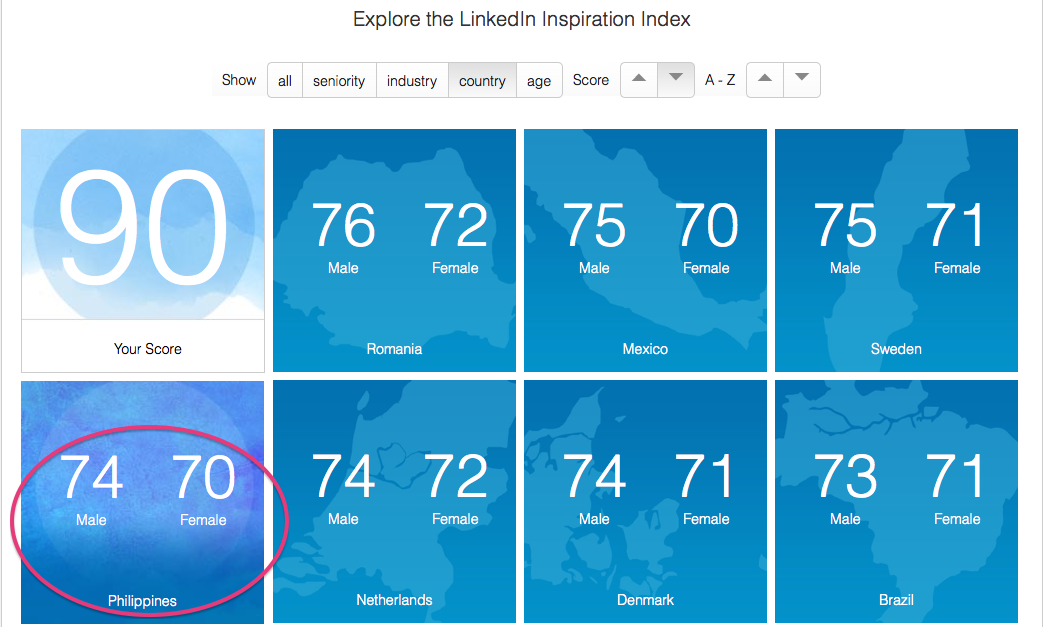Click Philippines' female score 70
The image size is (1043, 627).
204,476
